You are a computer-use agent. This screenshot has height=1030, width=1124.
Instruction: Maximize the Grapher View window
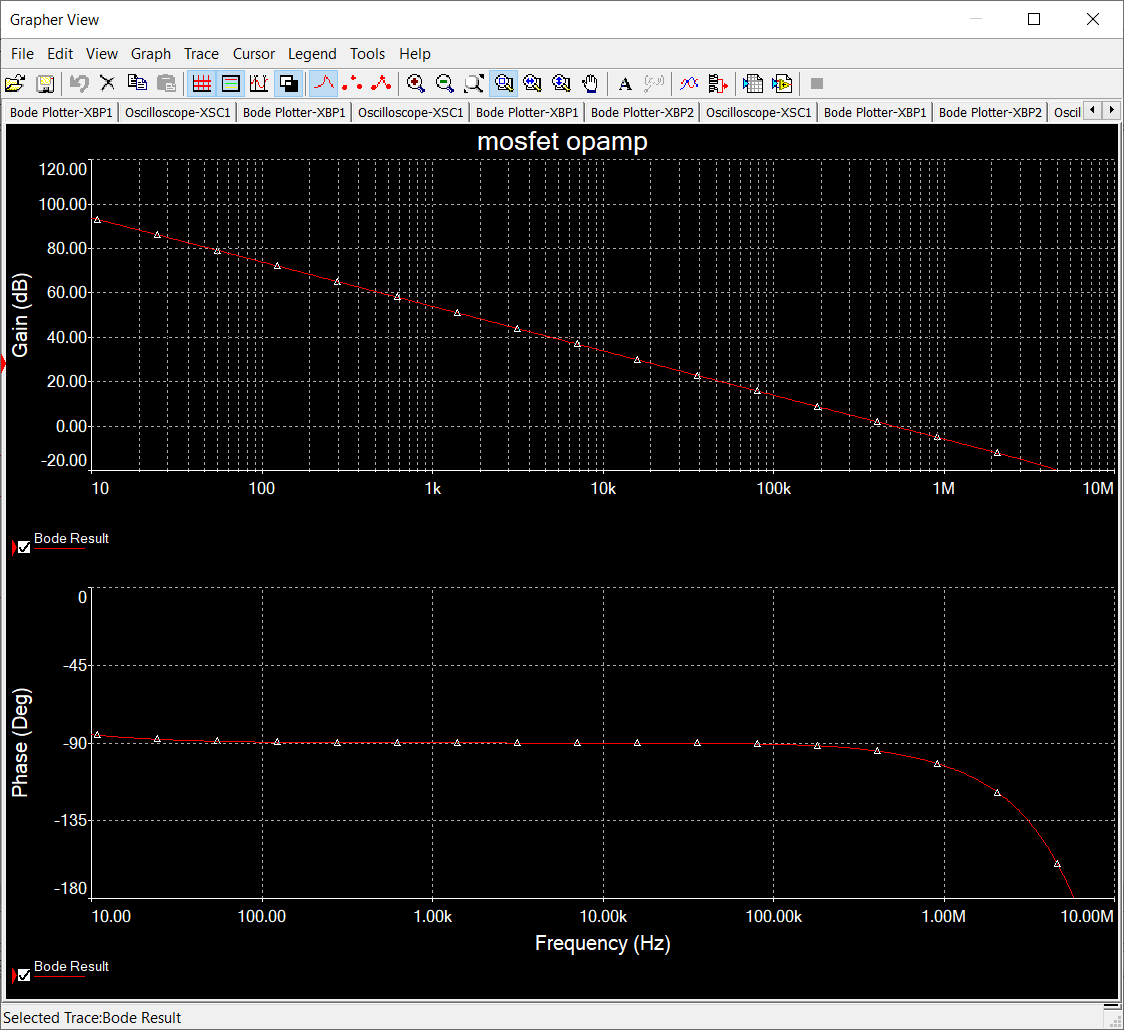pos(1034,19)
